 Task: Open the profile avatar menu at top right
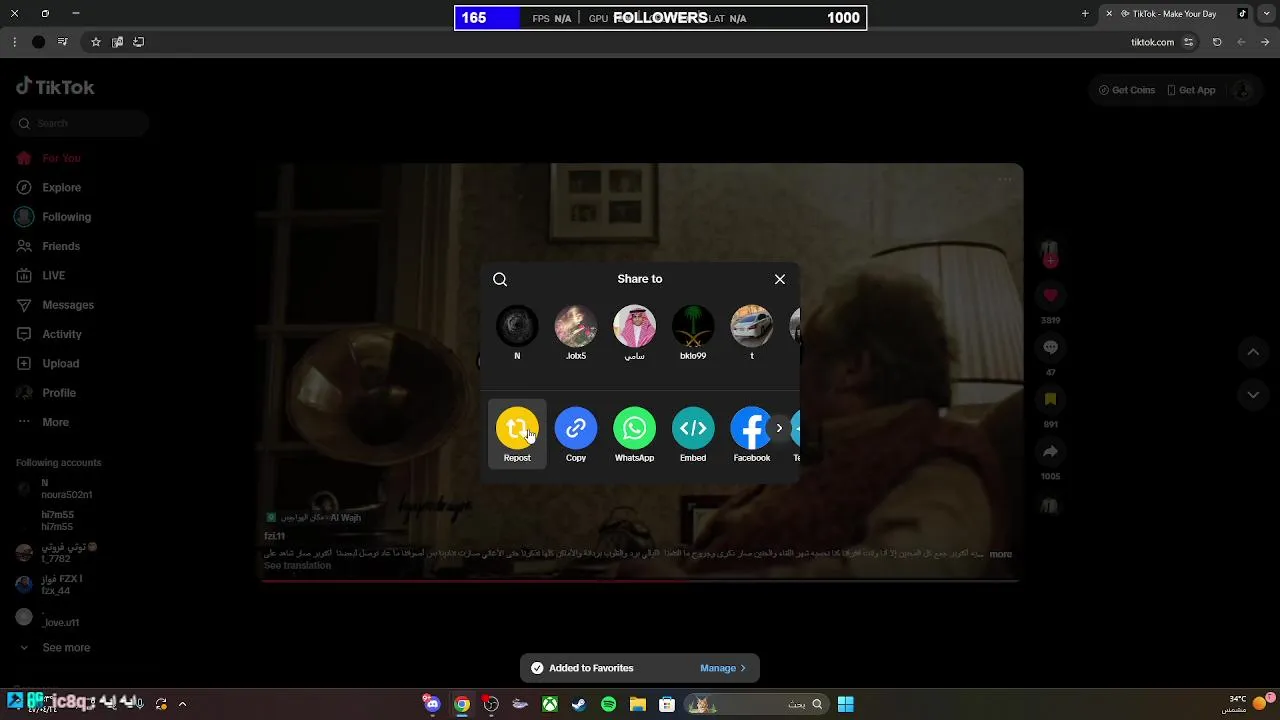pyautogui.click(x=1243, y=90)
